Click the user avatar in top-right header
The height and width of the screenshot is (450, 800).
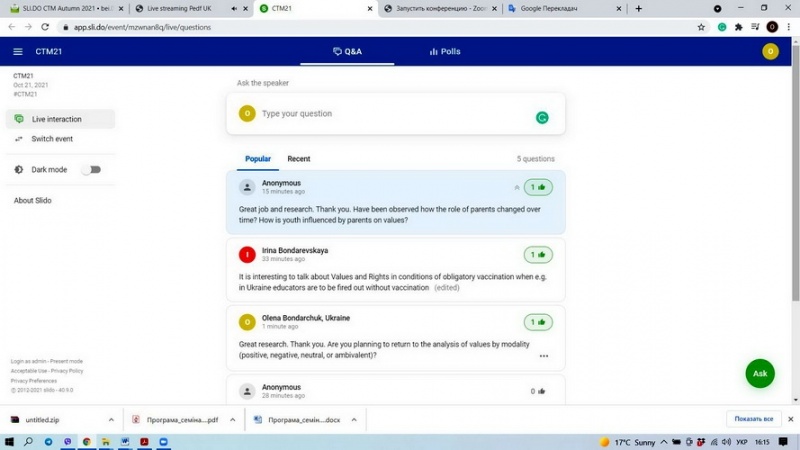pyautogui.click(x=770, y=52)
